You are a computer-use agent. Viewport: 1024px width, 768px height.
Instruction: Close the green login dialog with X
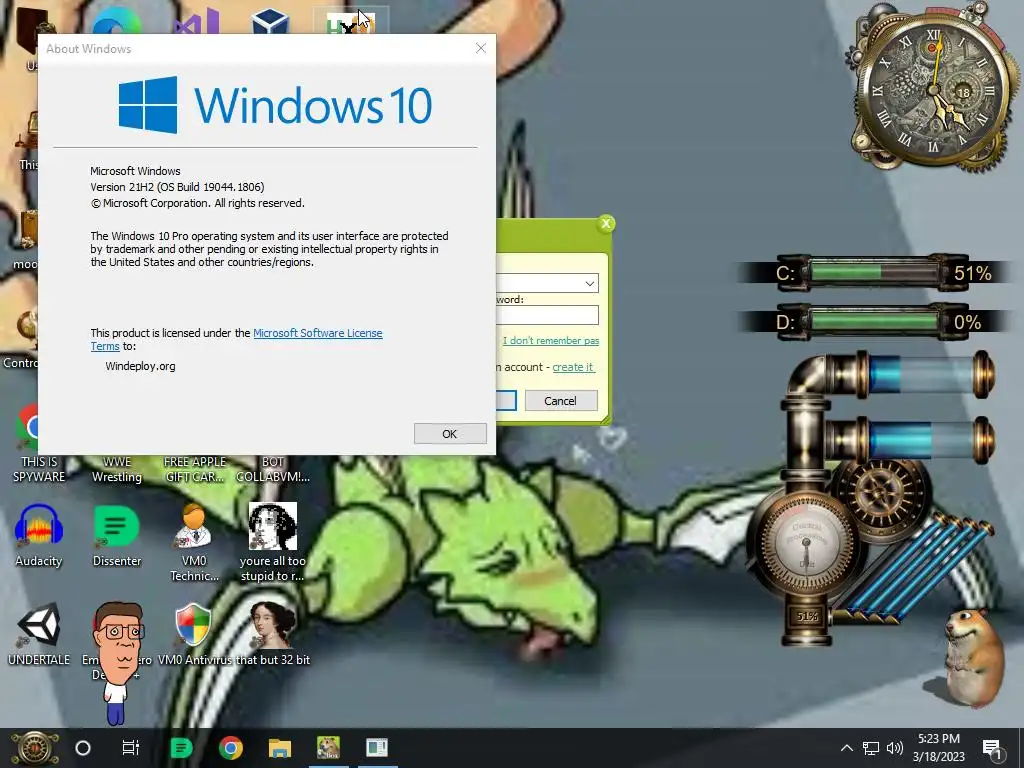click(x=606, y=223)
